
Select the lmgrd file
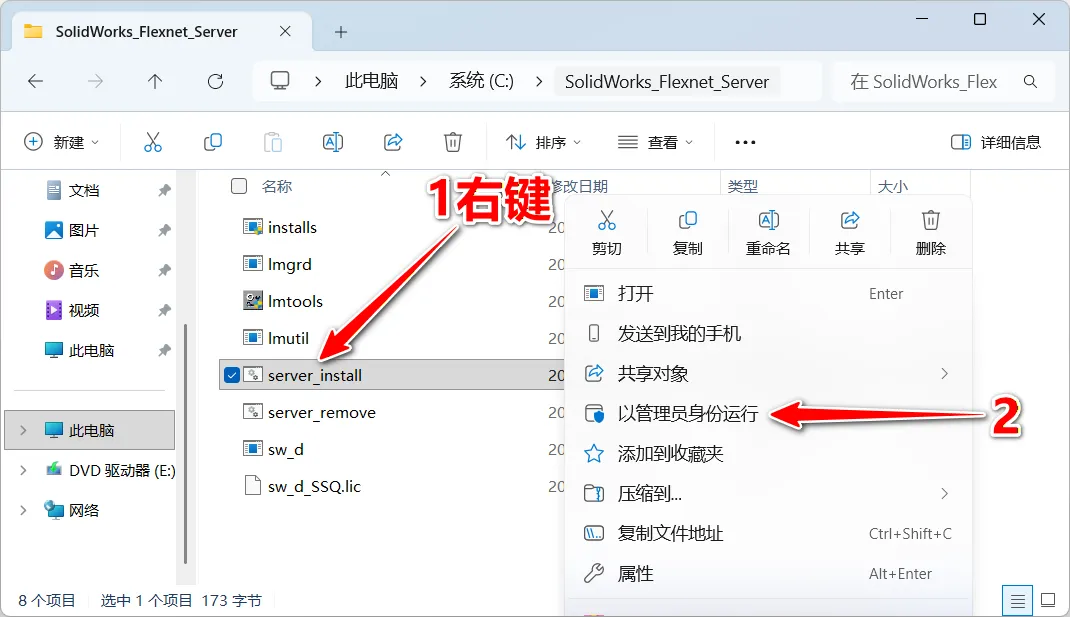289,264
